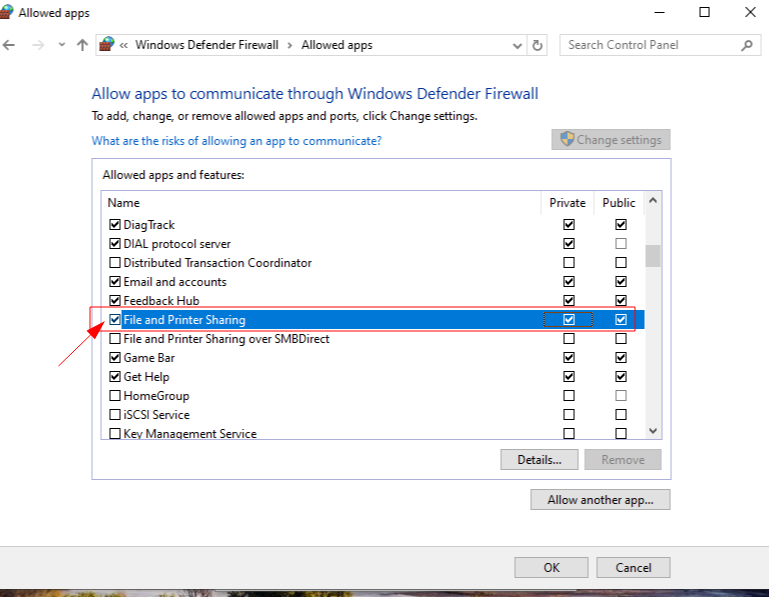The image size is (769, 597).
Task: Expand the address bar history dropdown
Action: point(517,46)
